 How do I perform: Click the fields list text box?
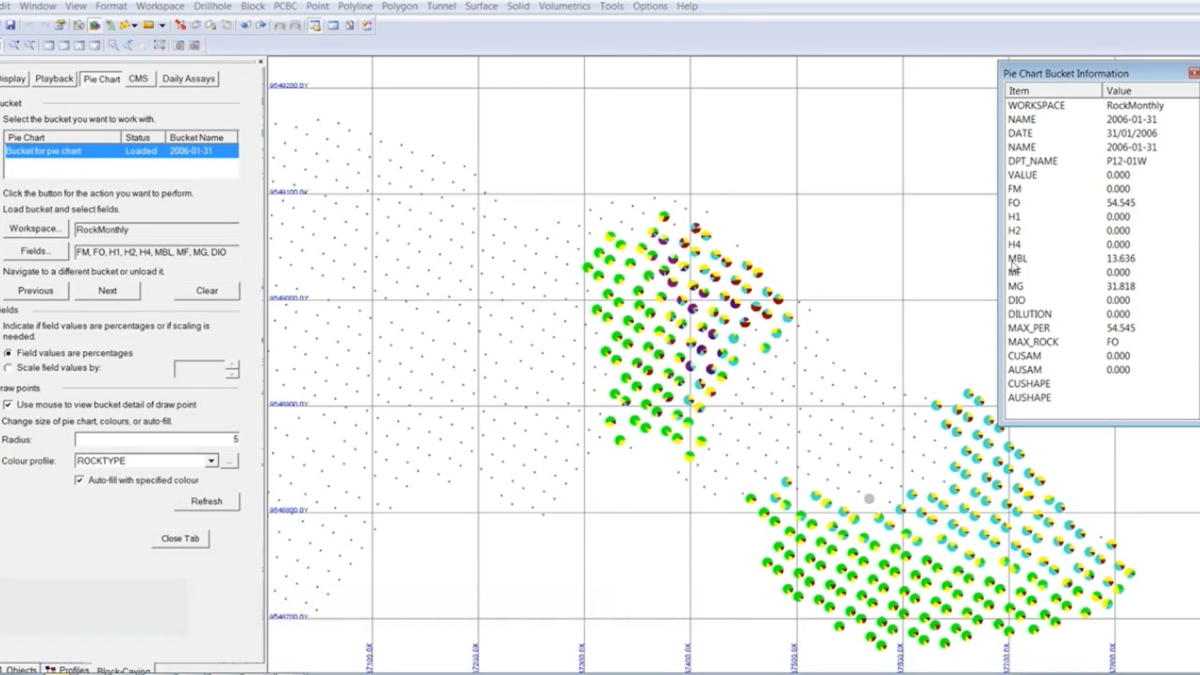(x=156, y=252)
